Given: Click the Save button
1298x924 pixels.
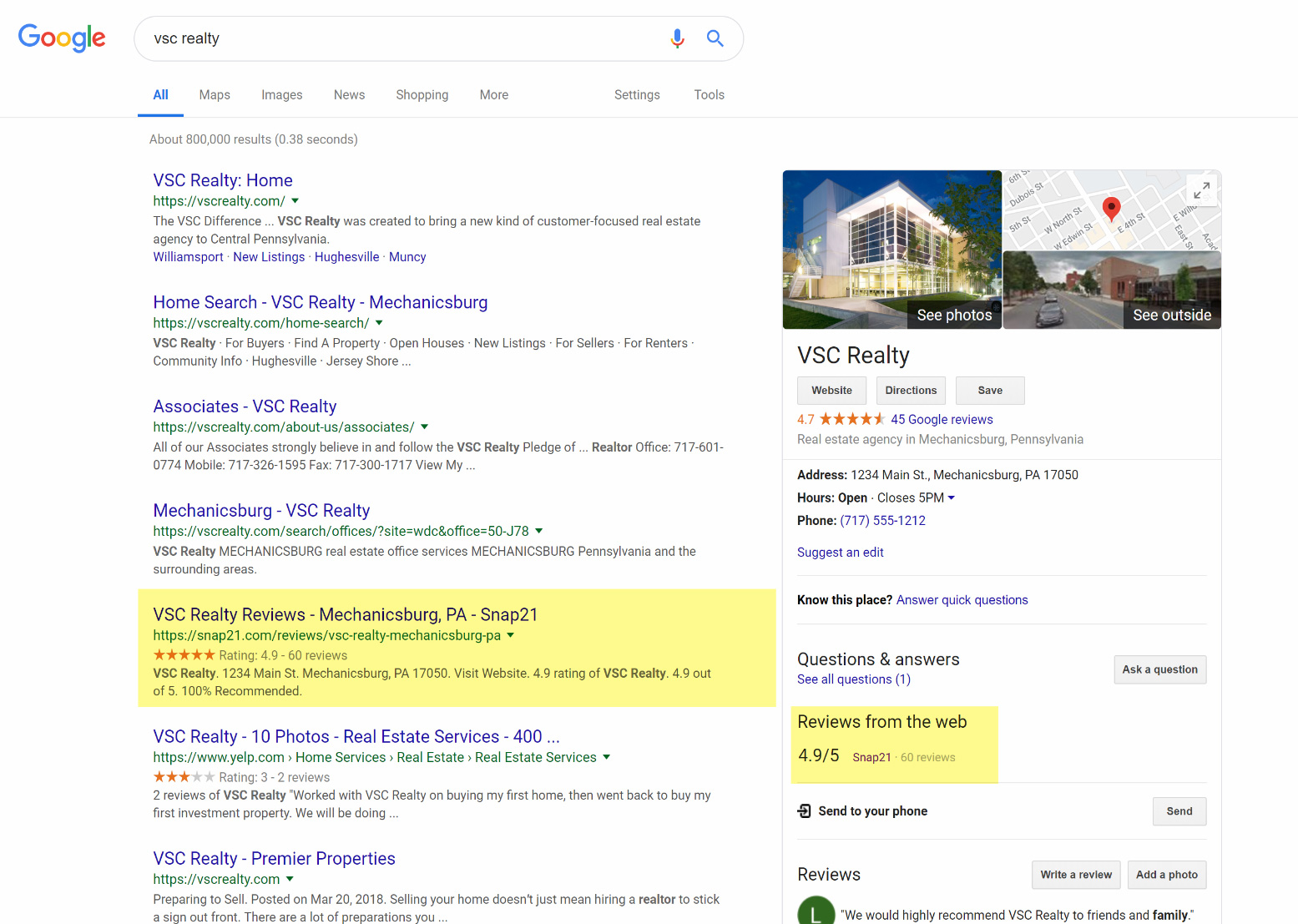Looking at the screenshot, I should 990,391.
